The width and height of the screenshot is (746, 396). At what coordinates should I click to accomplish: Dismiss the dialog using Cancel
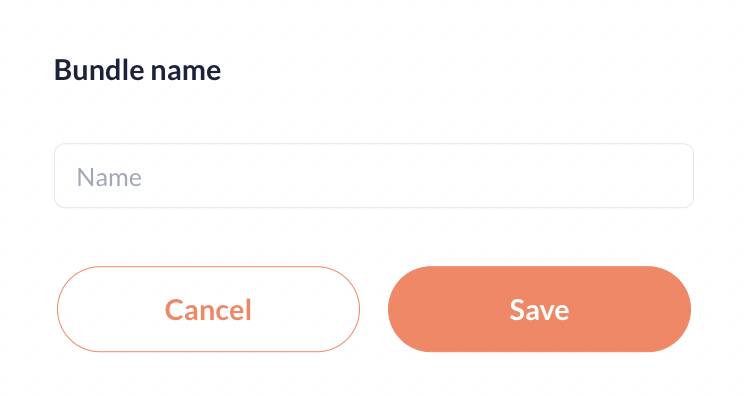[x=208, y=309]
